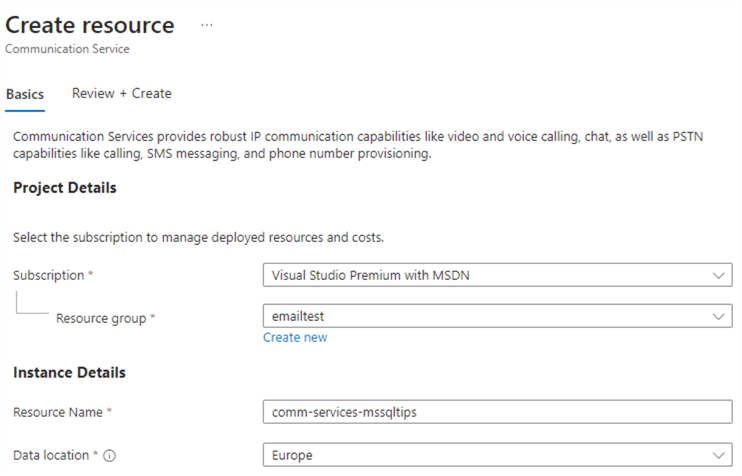The width and height of the screenshot is (742, 476).
Task: Click the Communication Service subtitle text
Action: click(67, 49)
